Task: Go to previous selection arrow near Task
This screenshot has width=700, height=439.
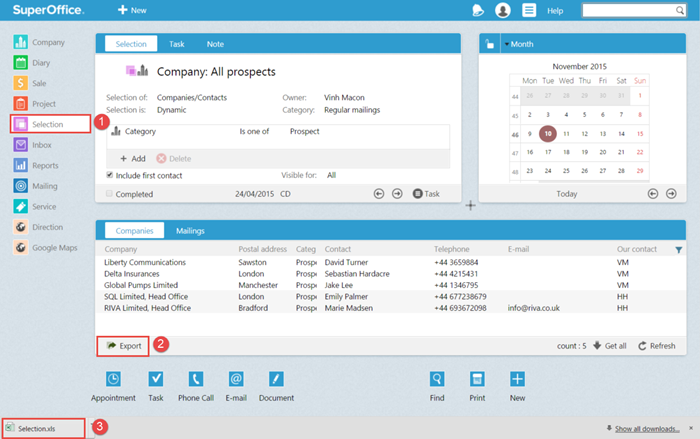Action: pyautogui.click(x=379, y=194)
